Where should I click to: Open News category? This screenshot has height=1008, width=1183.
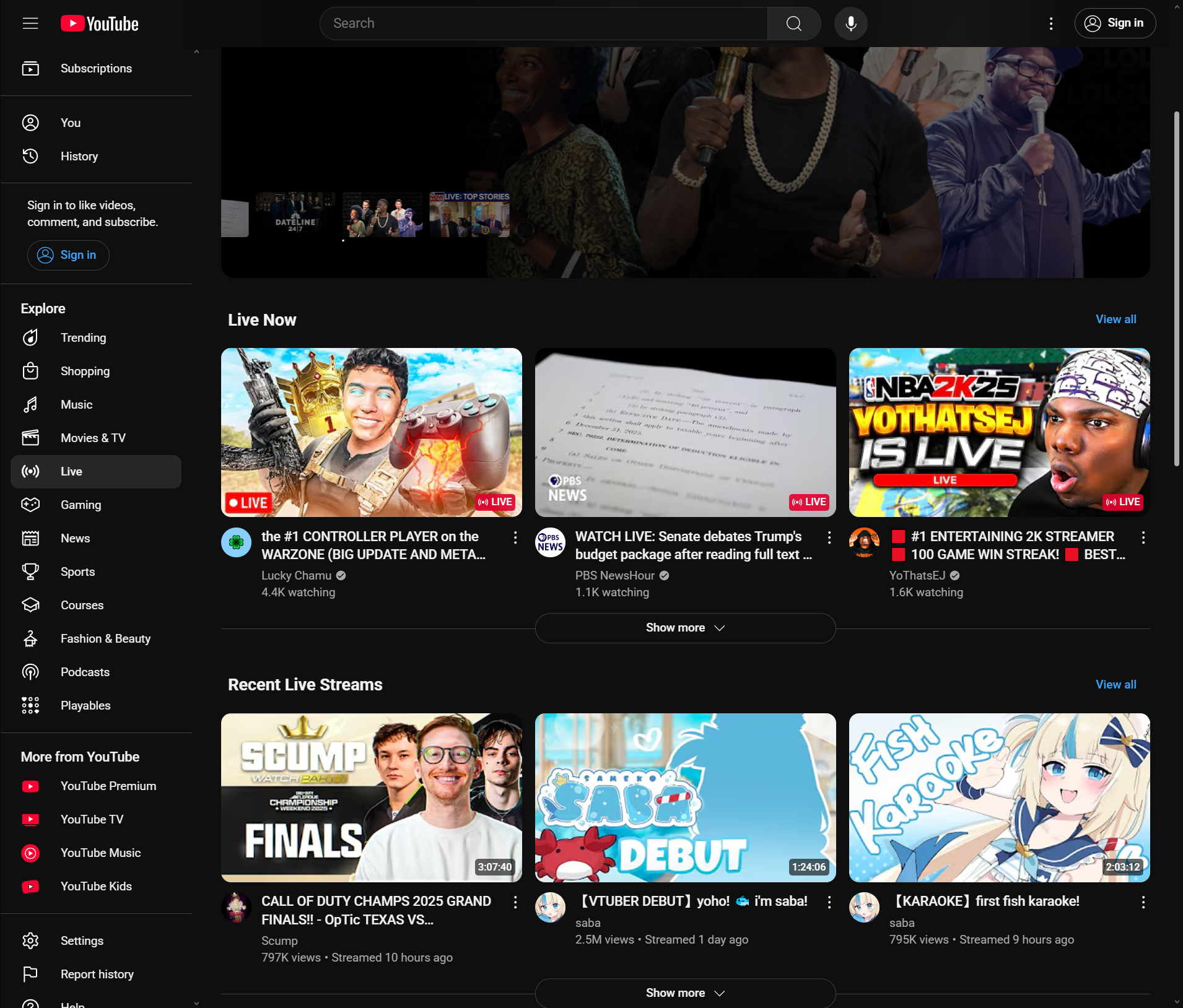click(x=96, y=539)
